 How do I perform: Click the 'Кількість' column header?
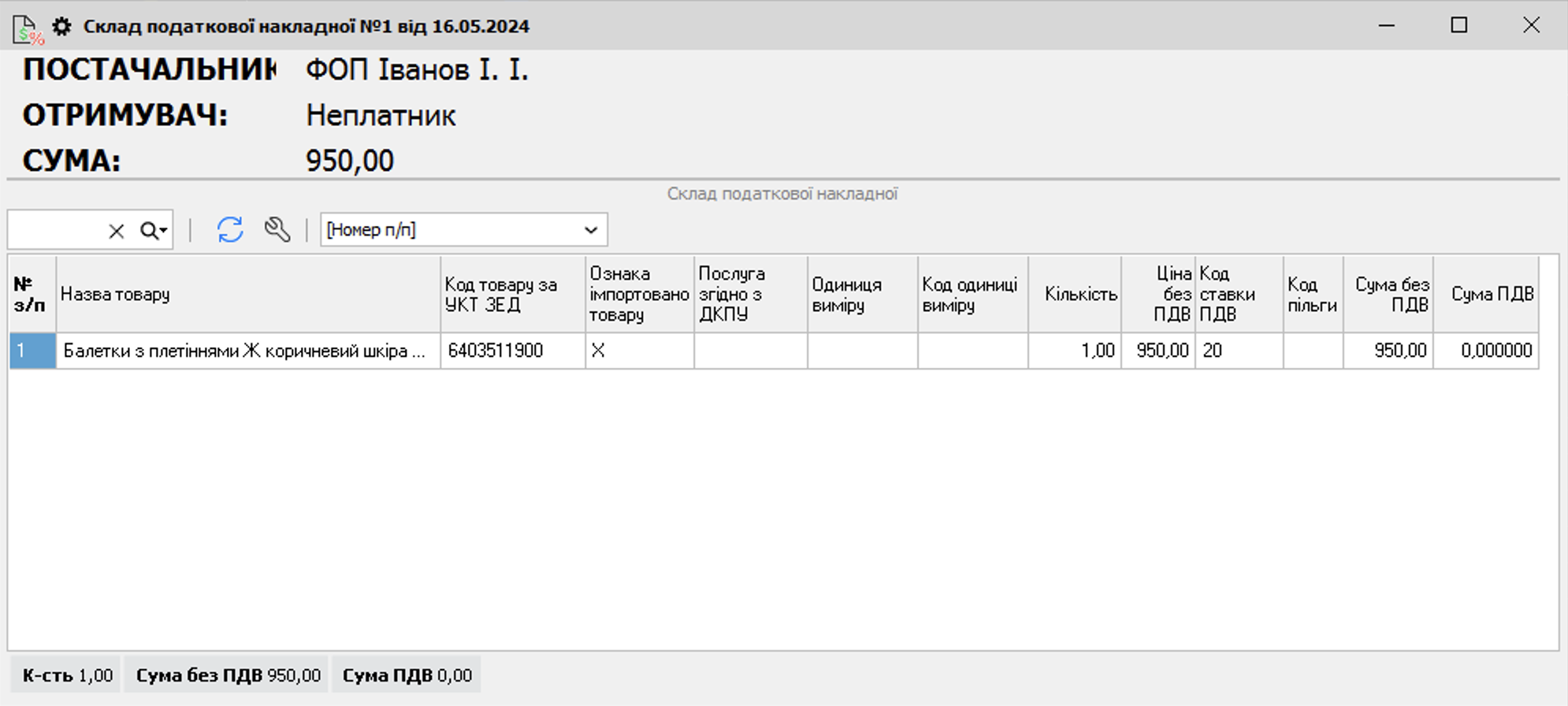[x=1080, y=294]
